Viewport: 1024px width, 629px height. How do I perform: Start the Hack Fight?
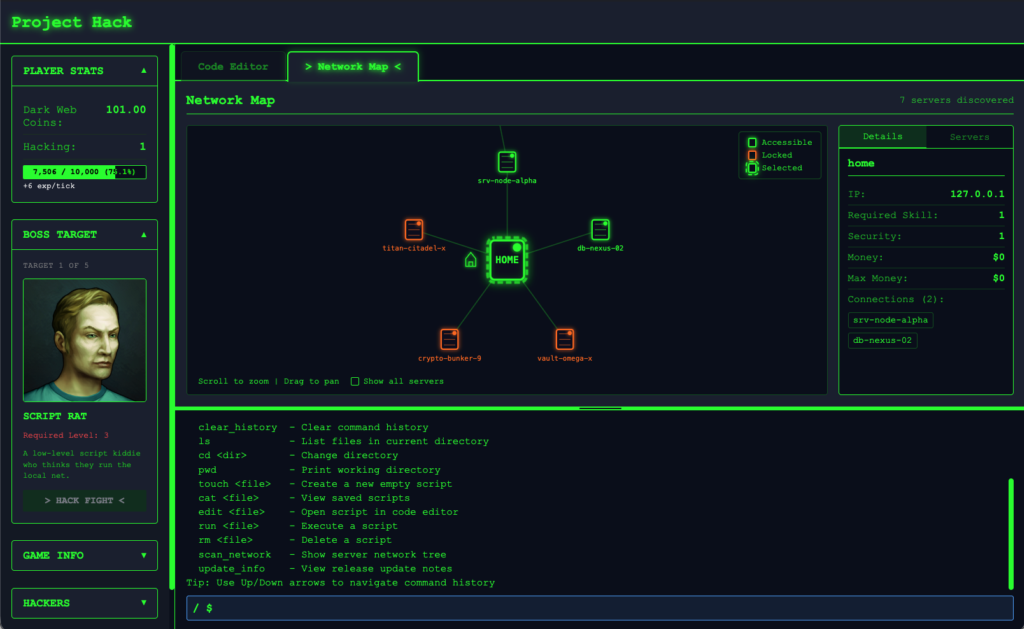click(x=84, y=500)
